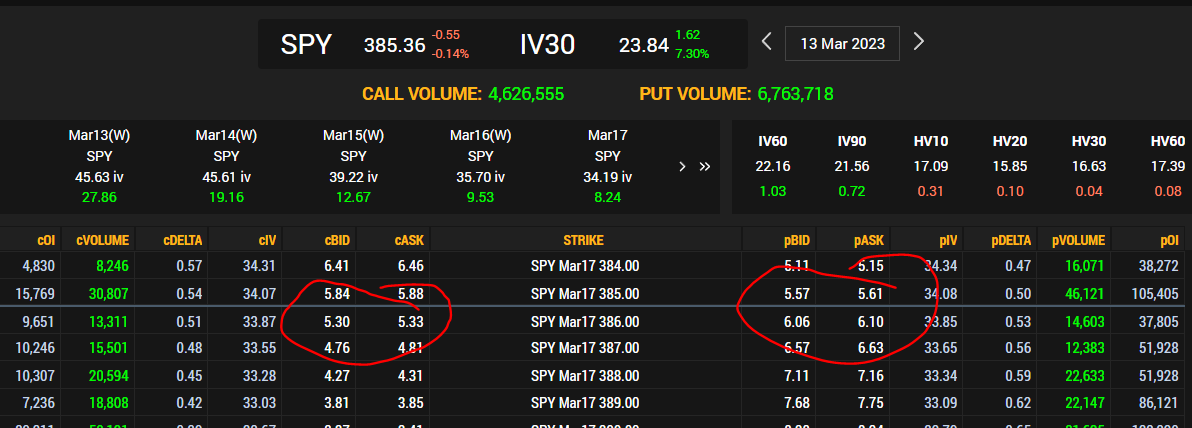Click put volume figure 6,763,718
The image size is (1192, 428).
coord(796,94)
